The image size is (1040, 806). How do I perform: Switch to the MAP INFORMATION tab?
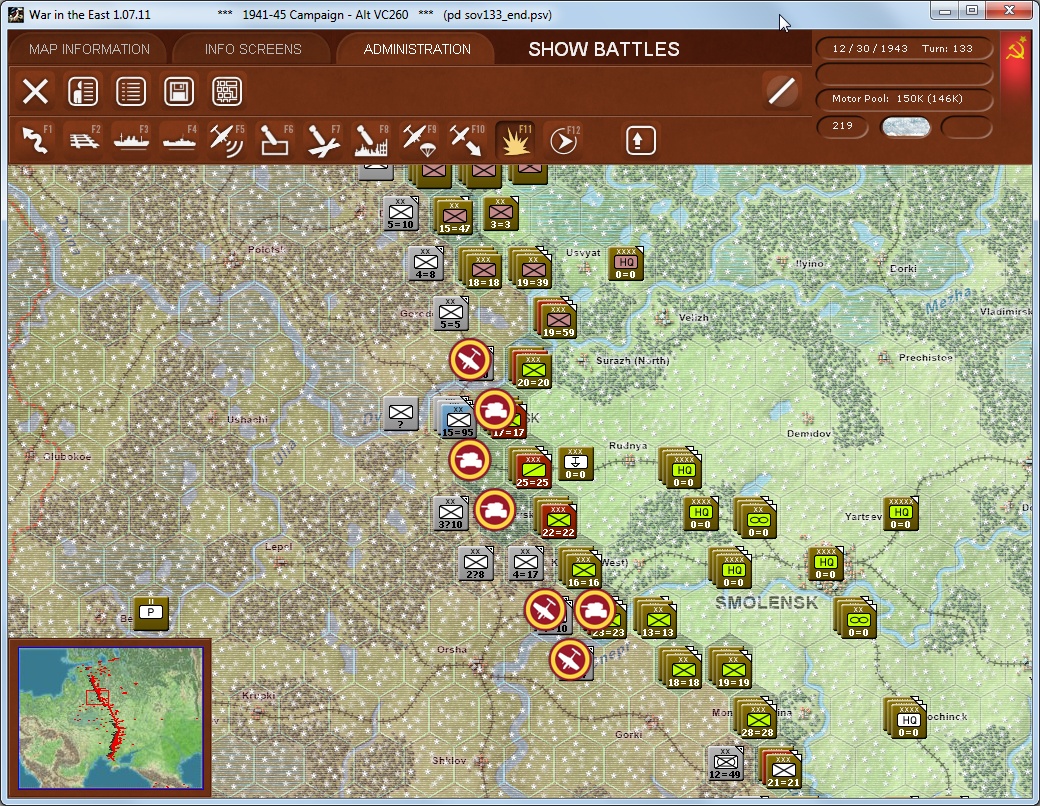coord(89,49)
